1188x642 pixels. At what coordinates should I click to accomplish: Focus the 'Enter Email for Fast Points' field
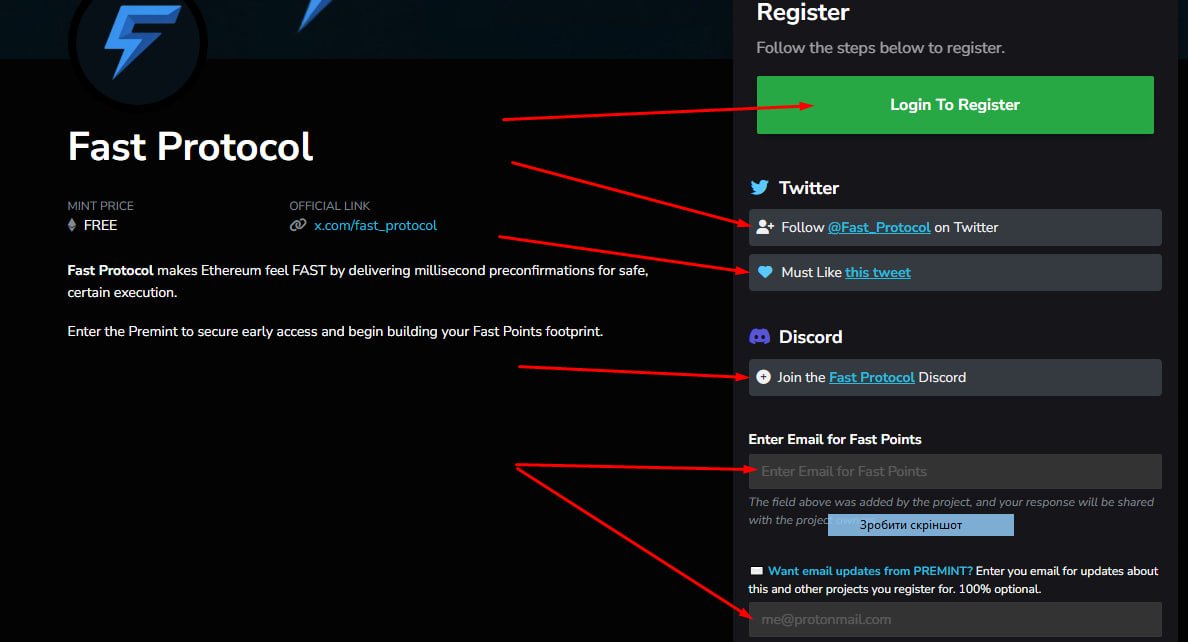[955, 471]
